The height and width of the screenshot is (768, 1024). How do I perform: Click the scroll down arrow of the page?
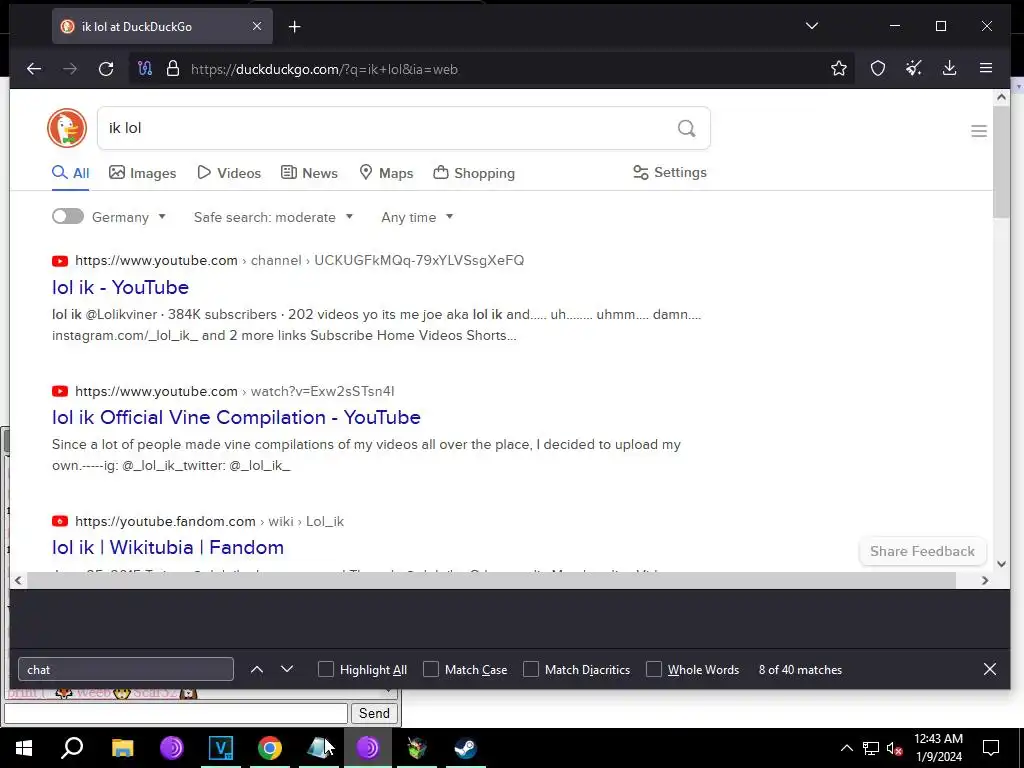tap(1001, 564)
